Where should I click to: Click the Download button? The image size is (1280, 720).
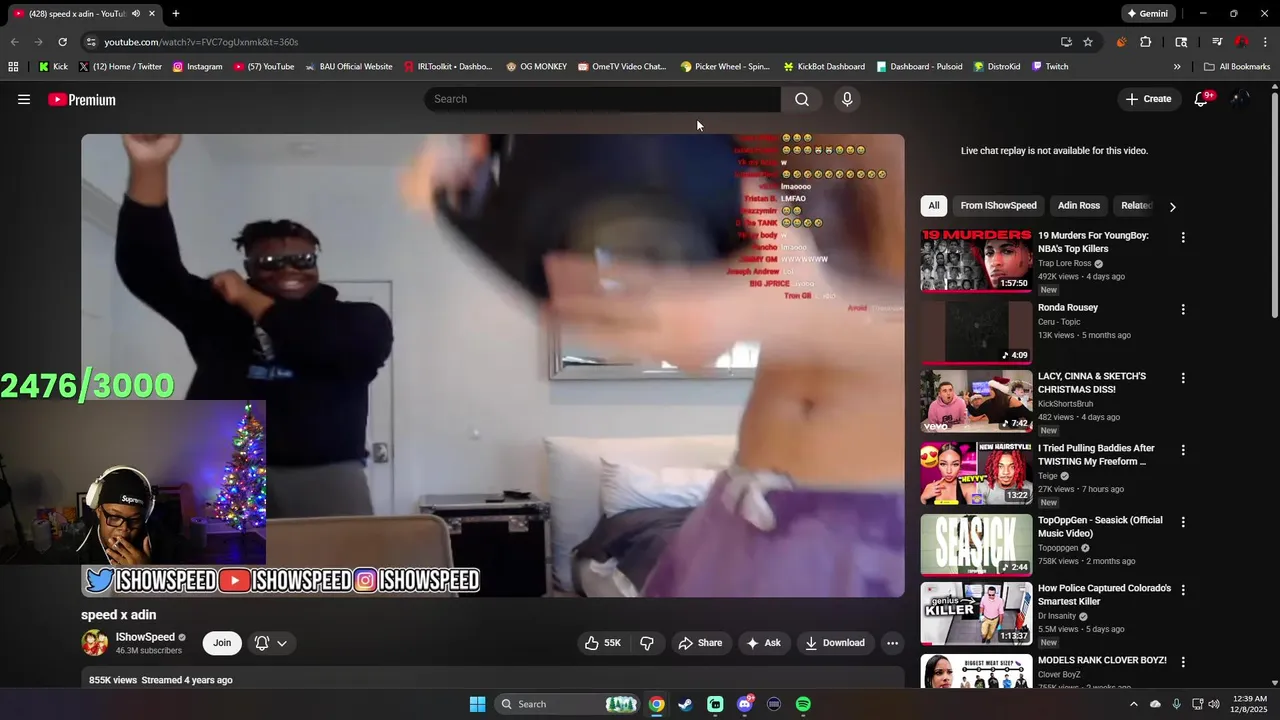tap(835, 643)
